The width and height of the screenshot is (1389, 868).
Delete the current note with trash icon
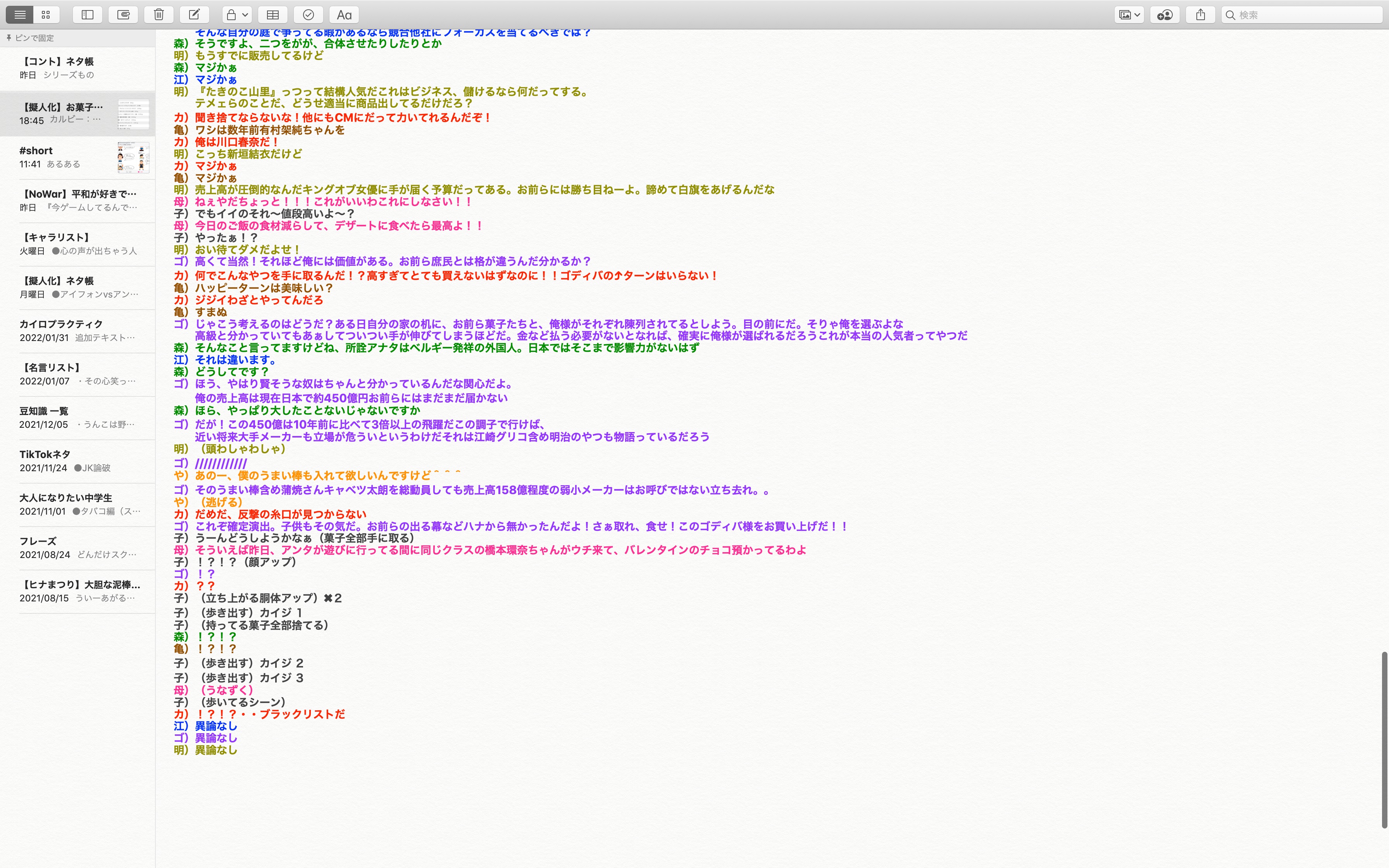(159, 15)
